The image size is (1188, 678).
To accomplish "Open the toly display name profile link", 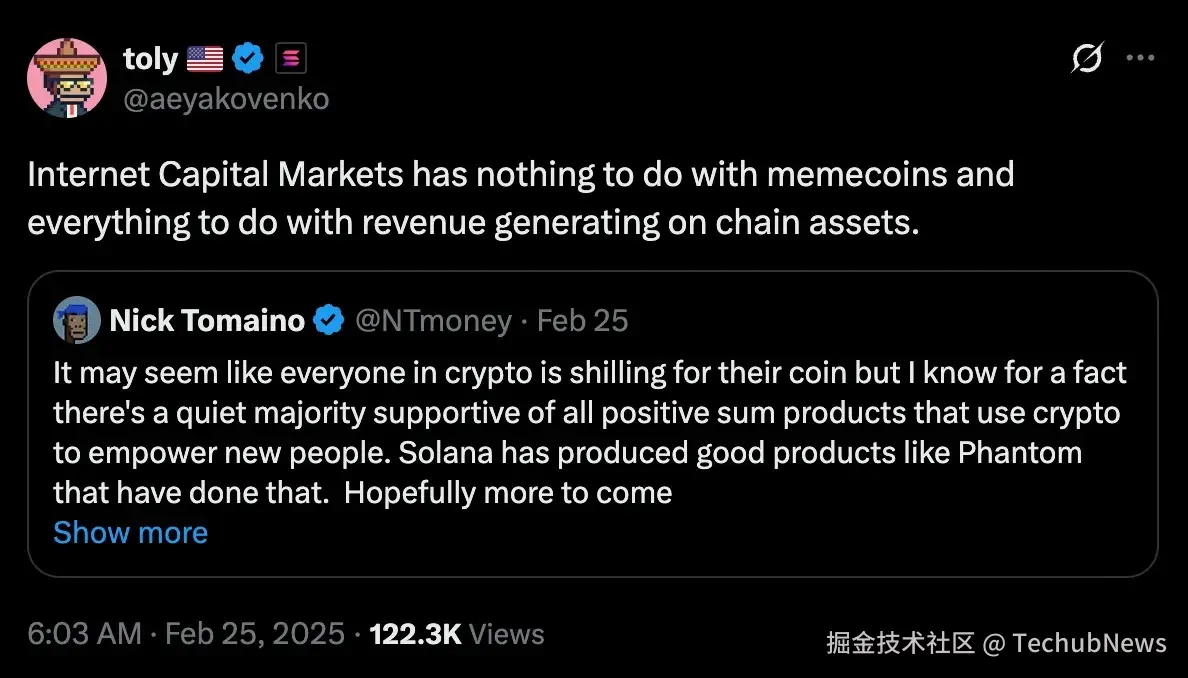I will point(150,60).
